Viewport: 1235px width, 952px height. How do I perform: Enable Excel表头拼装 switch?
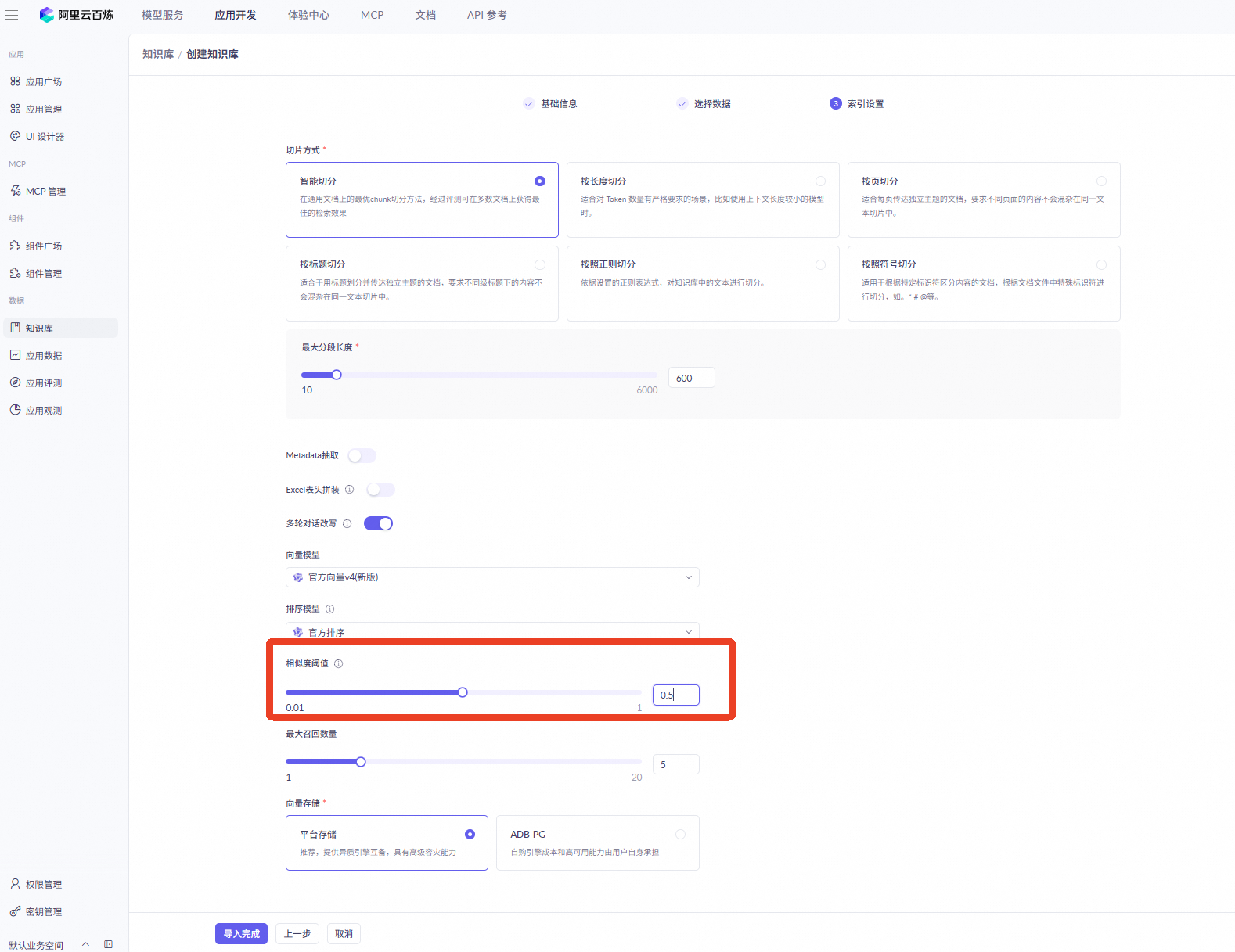click(x=381, y=490)
